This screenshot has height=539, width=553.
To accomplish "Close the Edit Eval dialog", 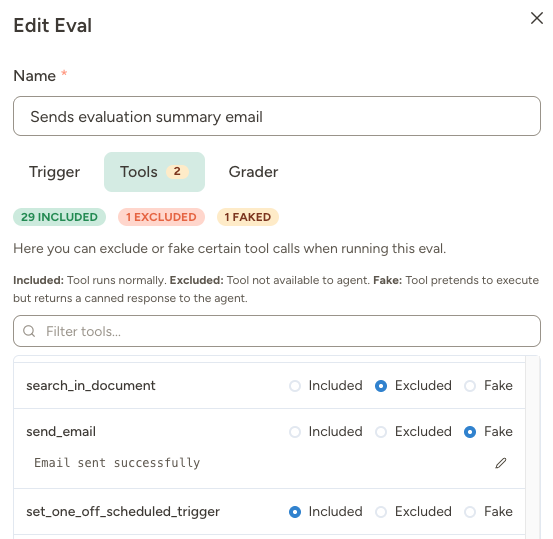I will click(536, 18).
